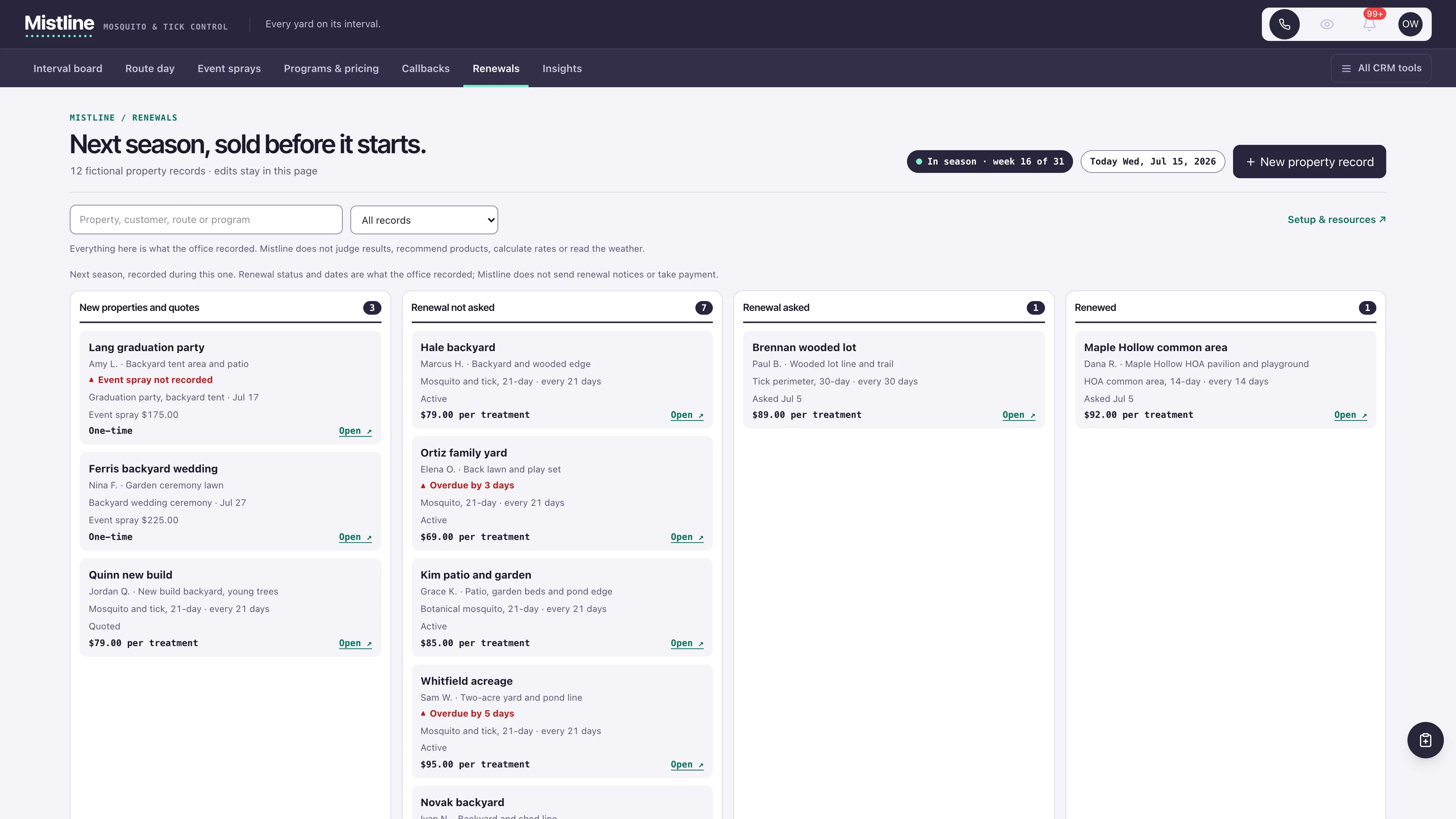Focus the property search input field
This screenshot has height=819, width=1456.
(x=206, y=220)
